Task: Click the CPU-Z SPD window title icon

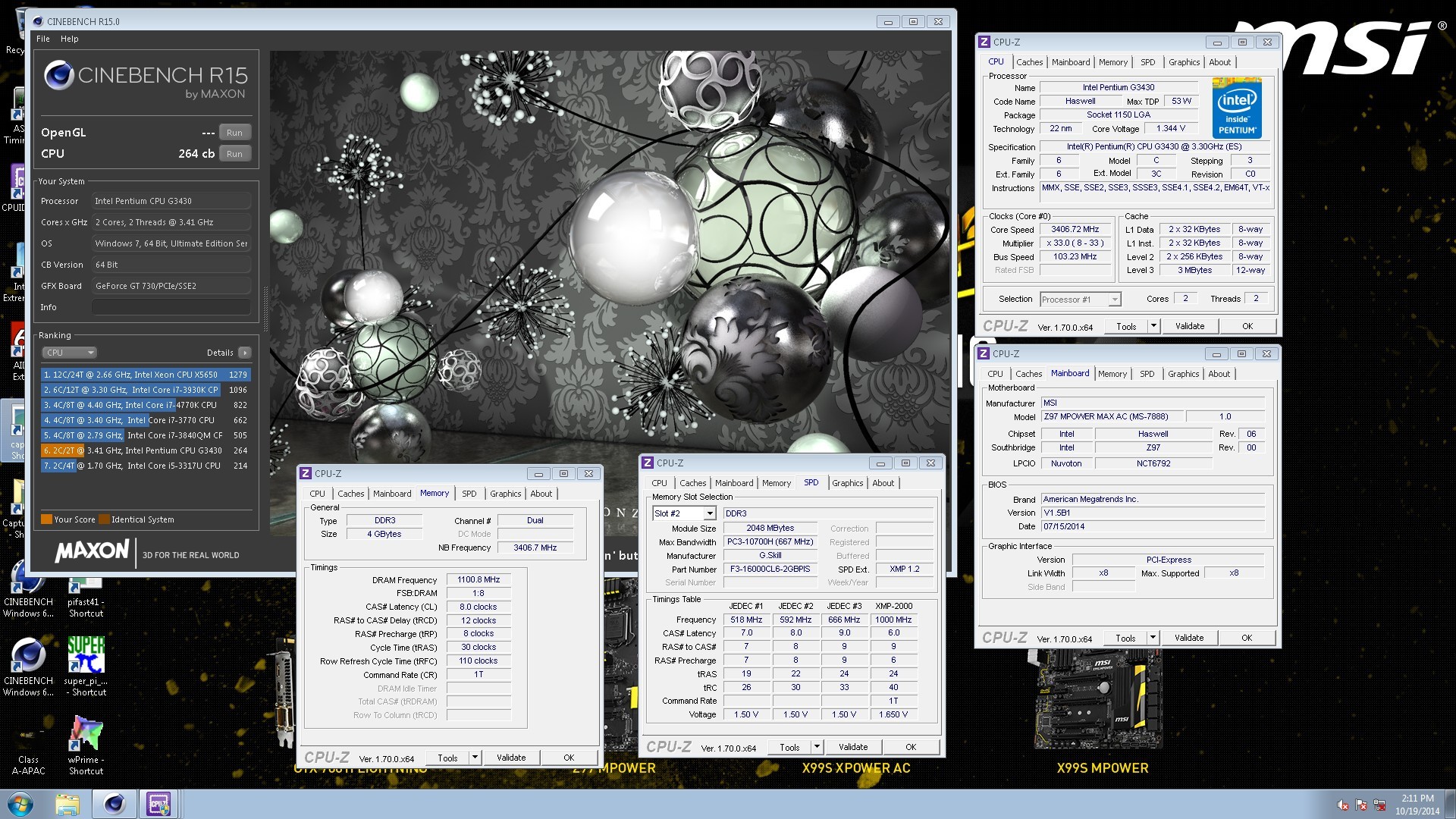Action: coord(648,463)
